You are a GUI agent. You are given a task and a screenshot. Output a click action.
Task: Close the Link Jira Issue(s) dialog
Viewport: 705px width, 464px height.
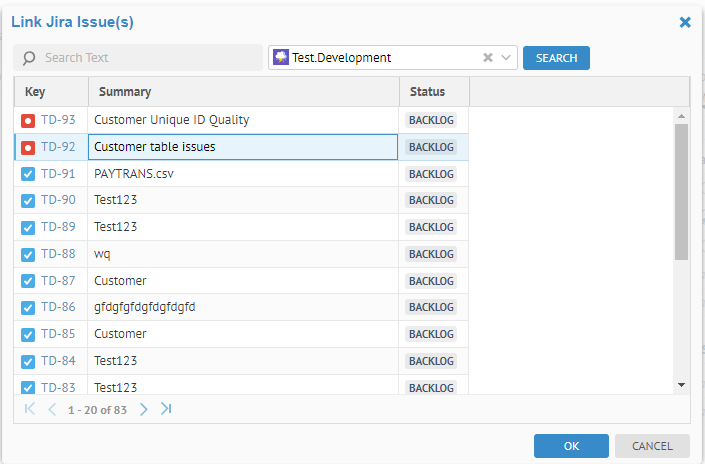pos(685,22)
